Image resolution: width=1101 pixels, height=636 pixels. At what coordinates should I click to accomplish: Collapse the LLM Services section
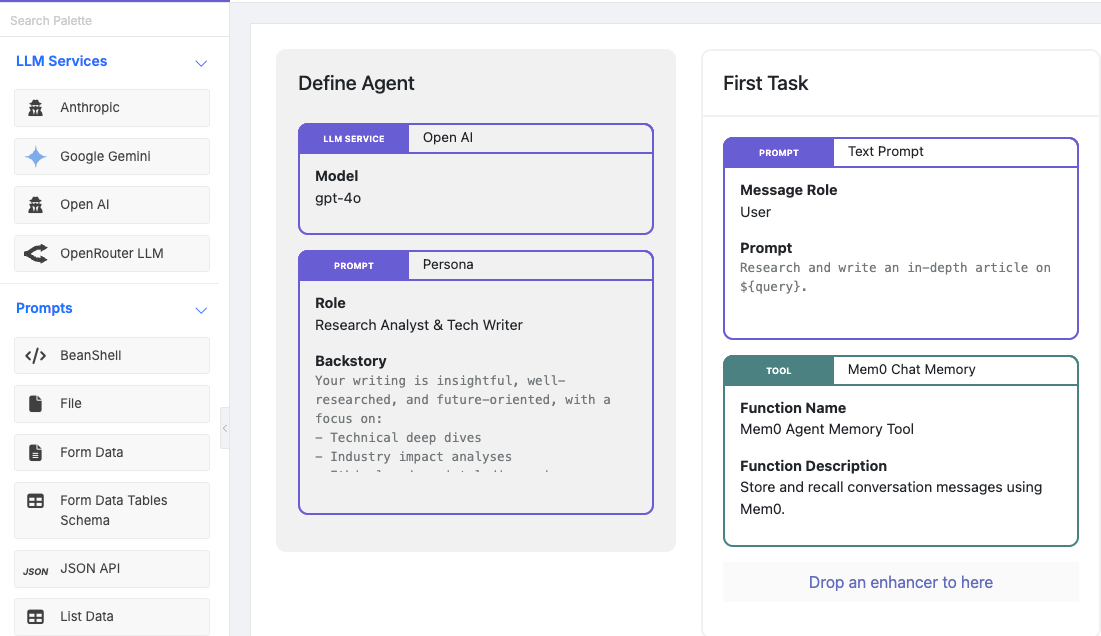tap(201, 63)
